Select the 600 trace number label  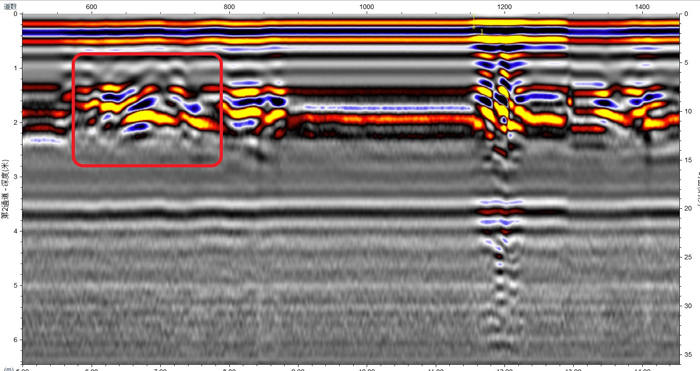pos(91,7)
